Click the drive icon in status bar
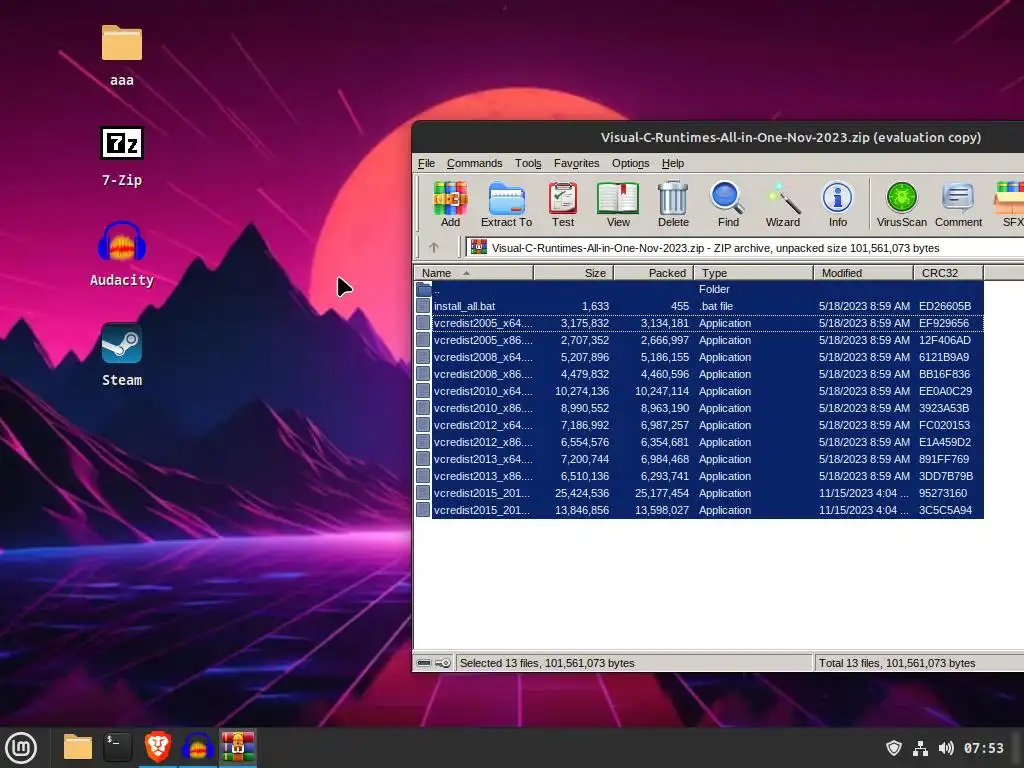1024x768 pixels. 424,663
